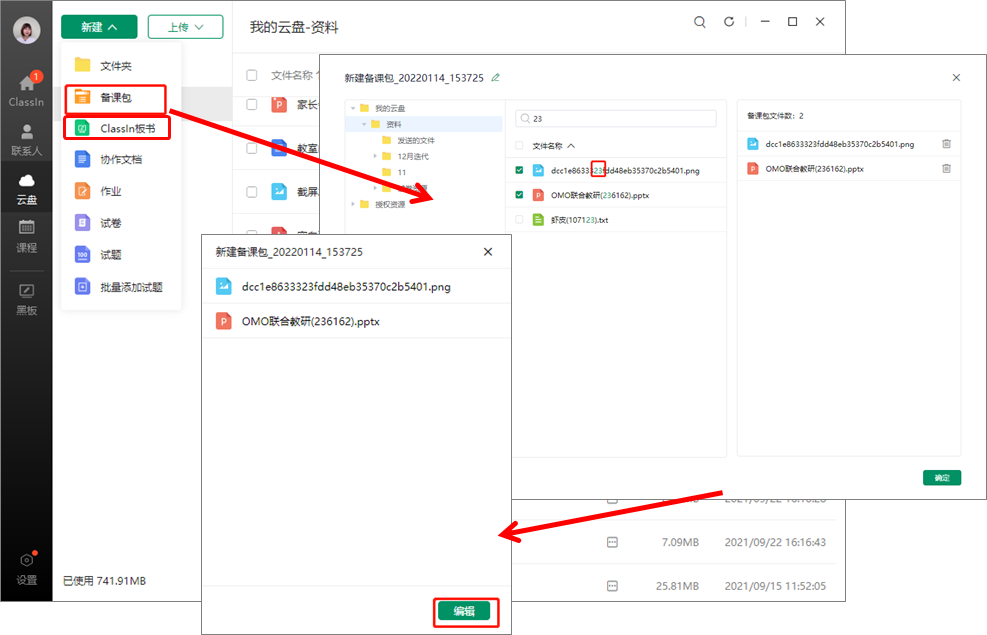Click 已使用 741.91MB storage status
This screenshot has height=635, width=987.
pyautogui.click(x=104, y=581)
